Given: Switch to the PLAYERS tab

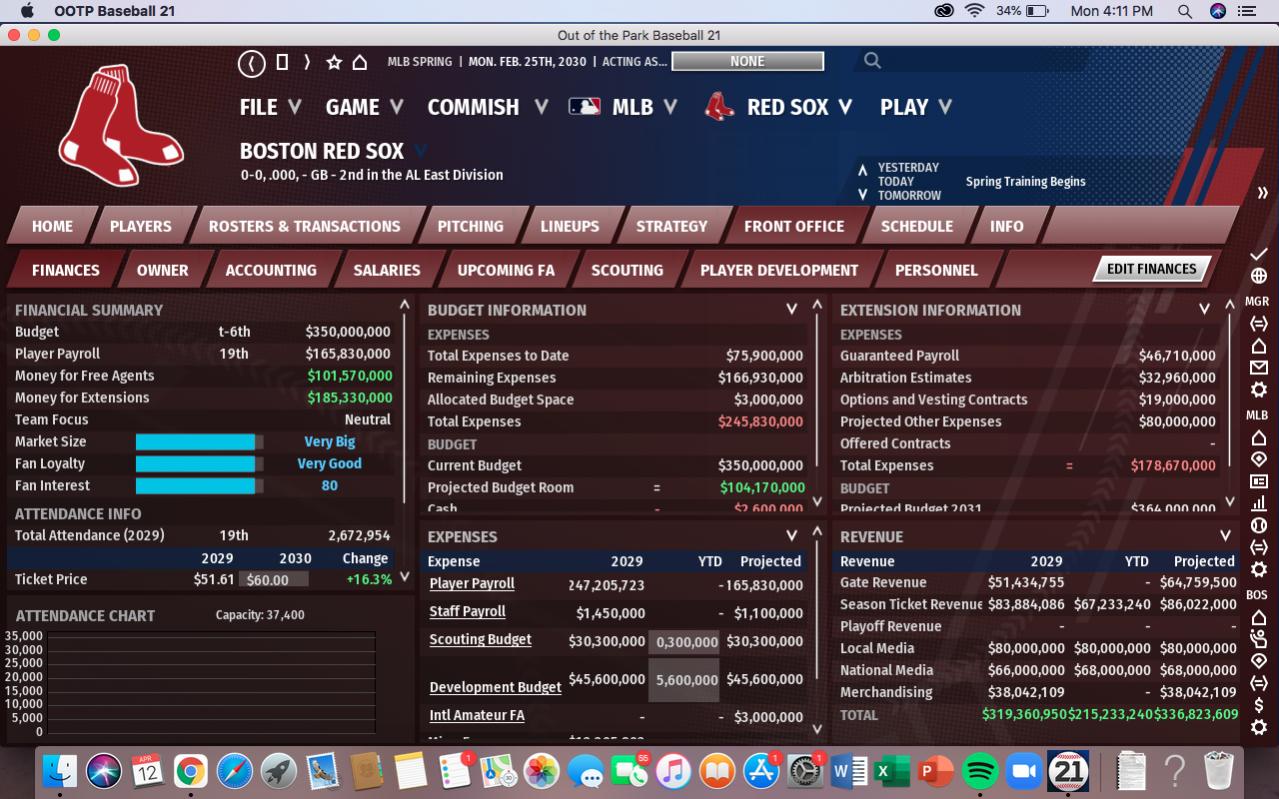Looking at the screenshot, I should pyautogui.click(x=141, y=226).
